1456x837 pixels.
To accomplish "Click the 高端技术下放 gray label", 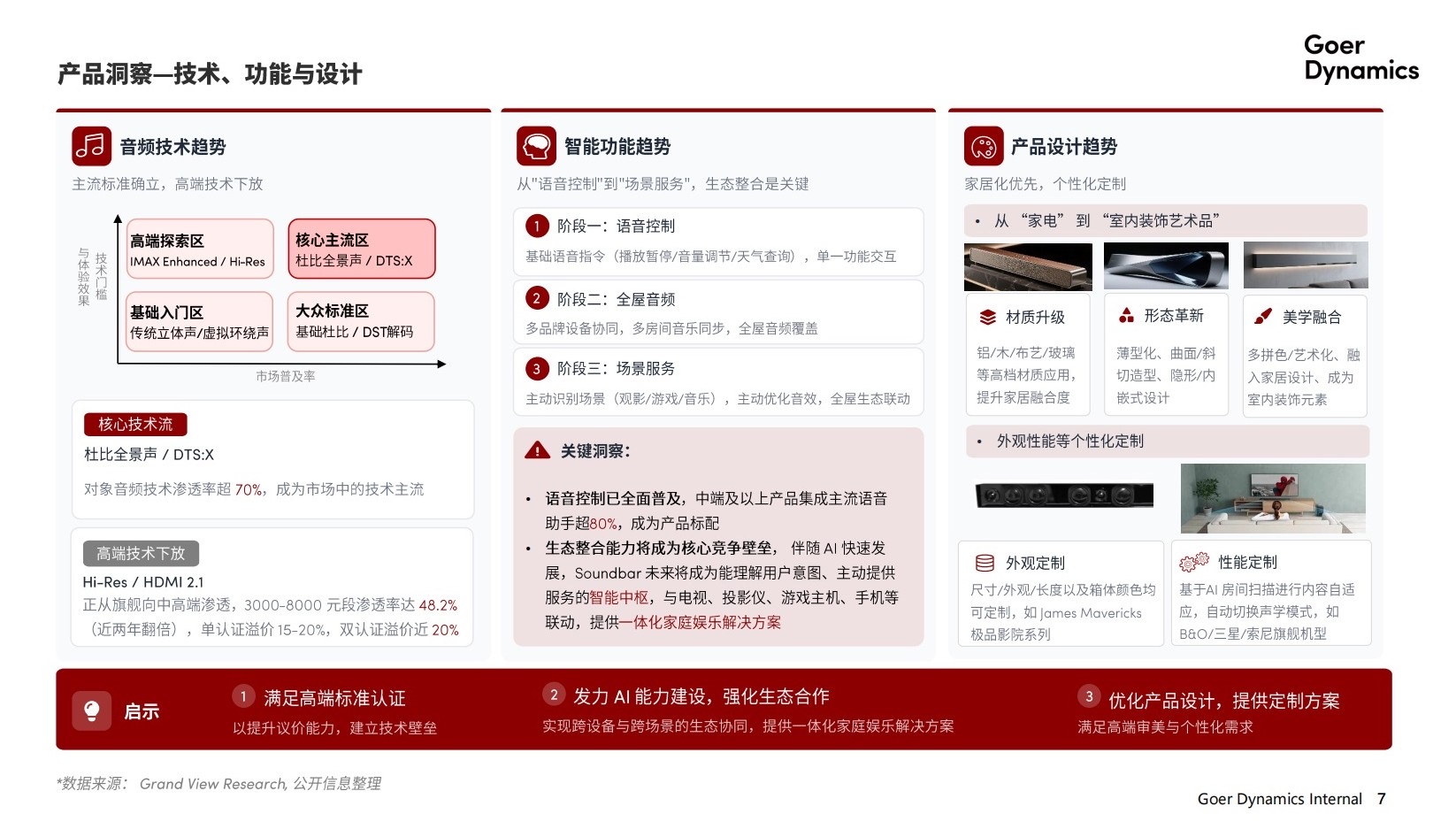I will (141, 554).
